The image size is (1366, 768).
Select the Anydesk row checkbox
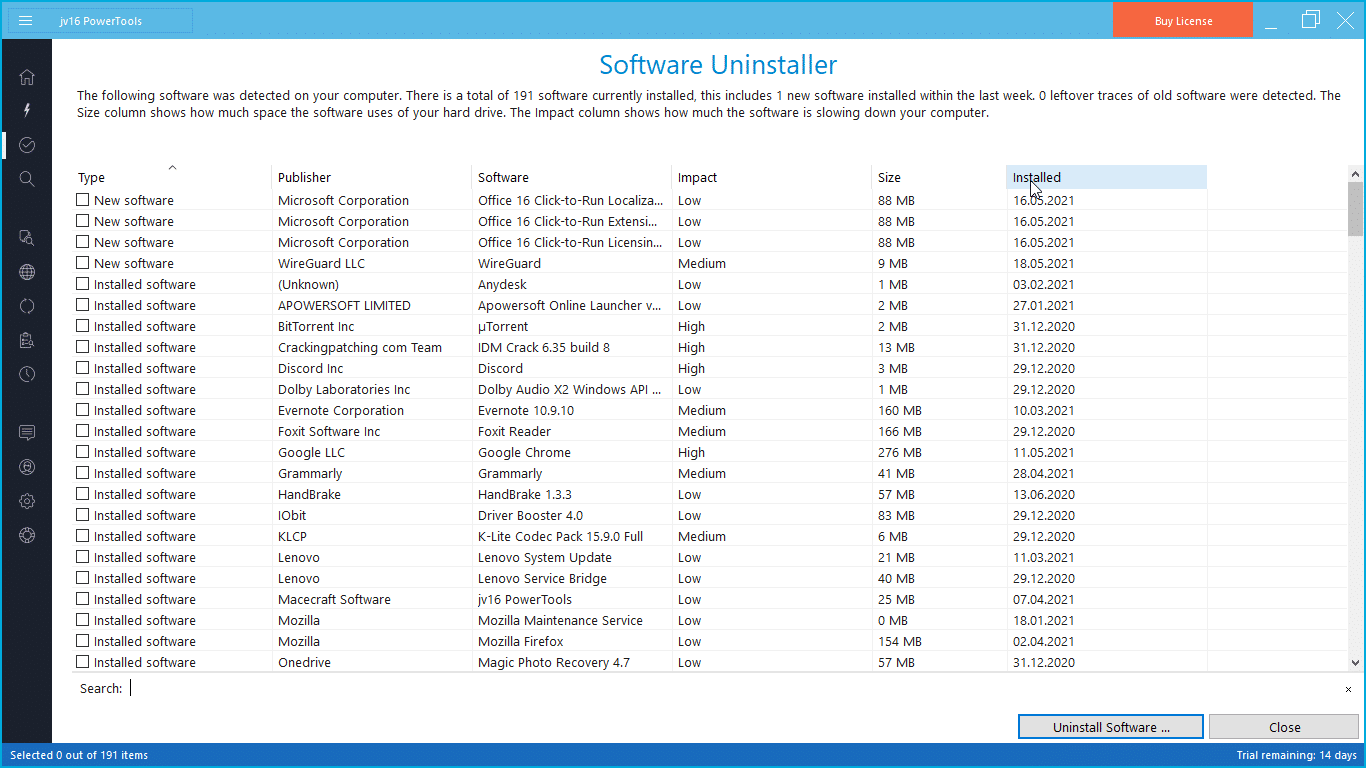click(83, 284)
